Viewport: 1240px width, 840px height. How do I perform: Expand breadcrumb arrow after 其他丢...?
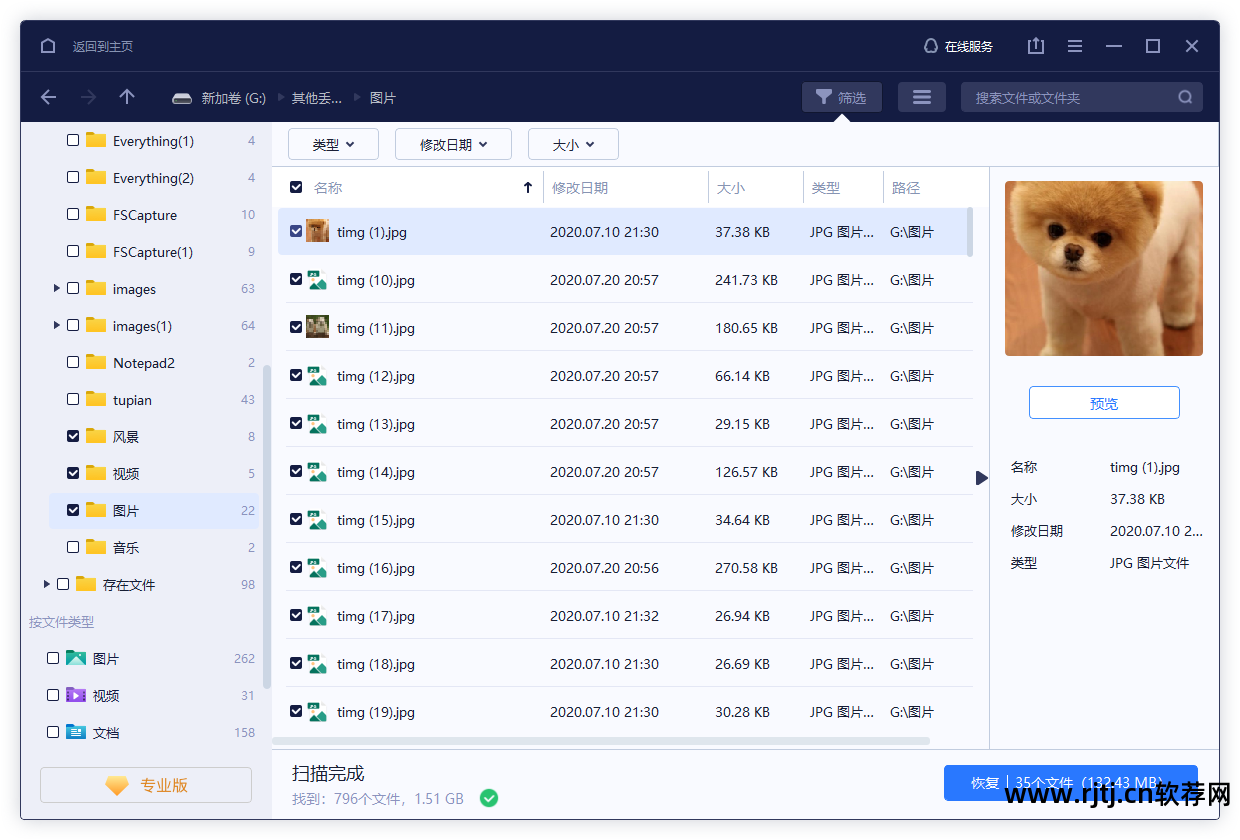[x=358, y=98]
